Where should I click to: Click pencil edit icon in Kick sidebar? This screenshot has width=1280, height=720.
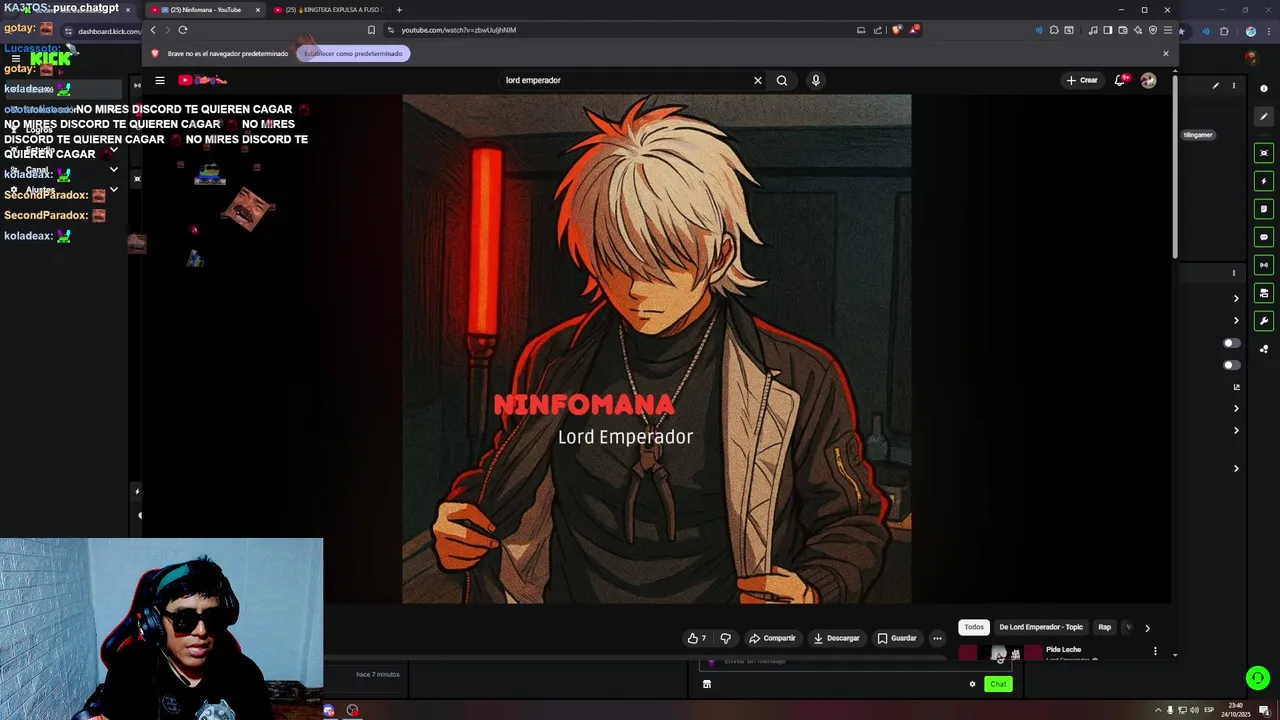(1264, 117)
